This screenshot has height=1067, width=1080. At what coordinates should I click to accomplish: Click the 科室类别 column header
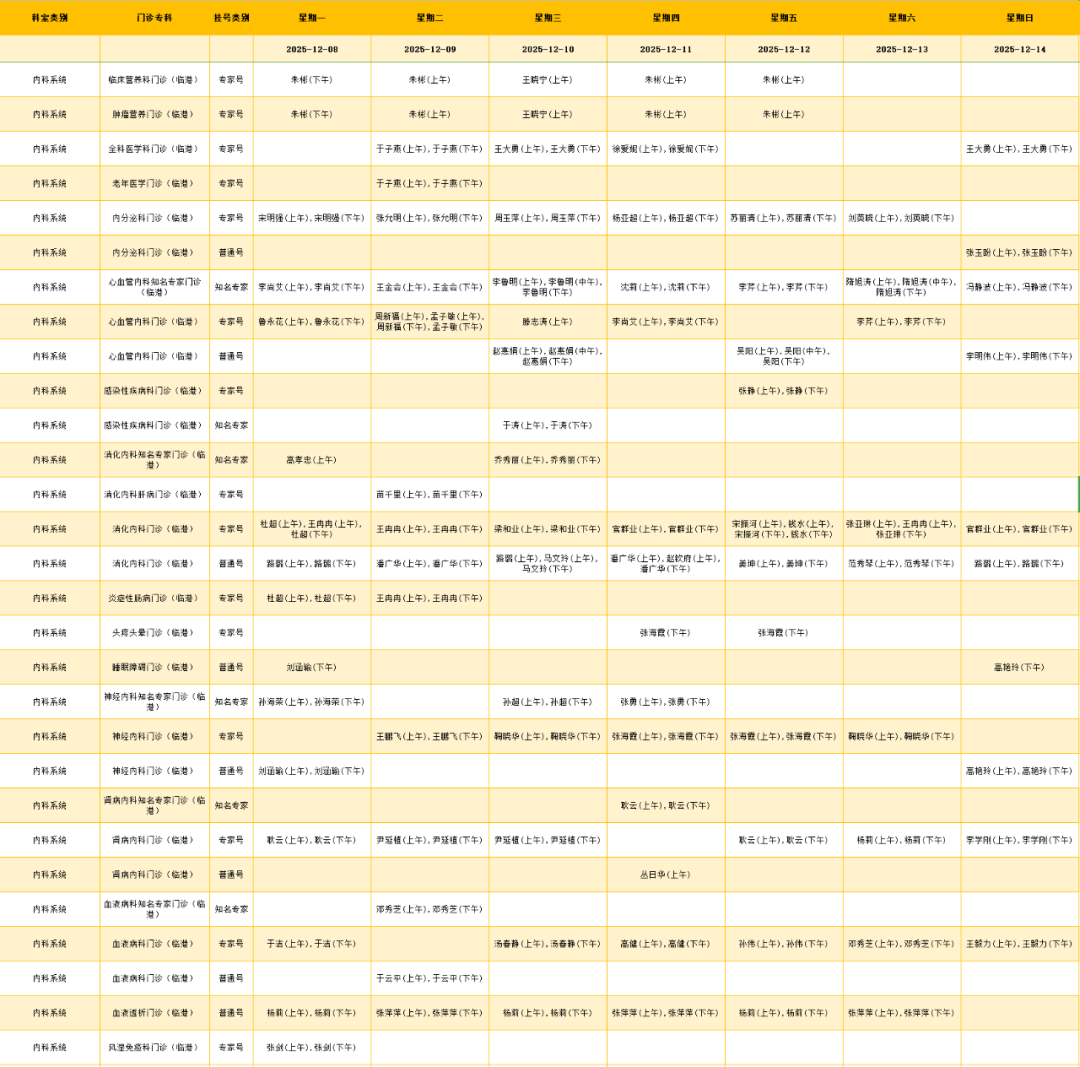coord(50,18)
